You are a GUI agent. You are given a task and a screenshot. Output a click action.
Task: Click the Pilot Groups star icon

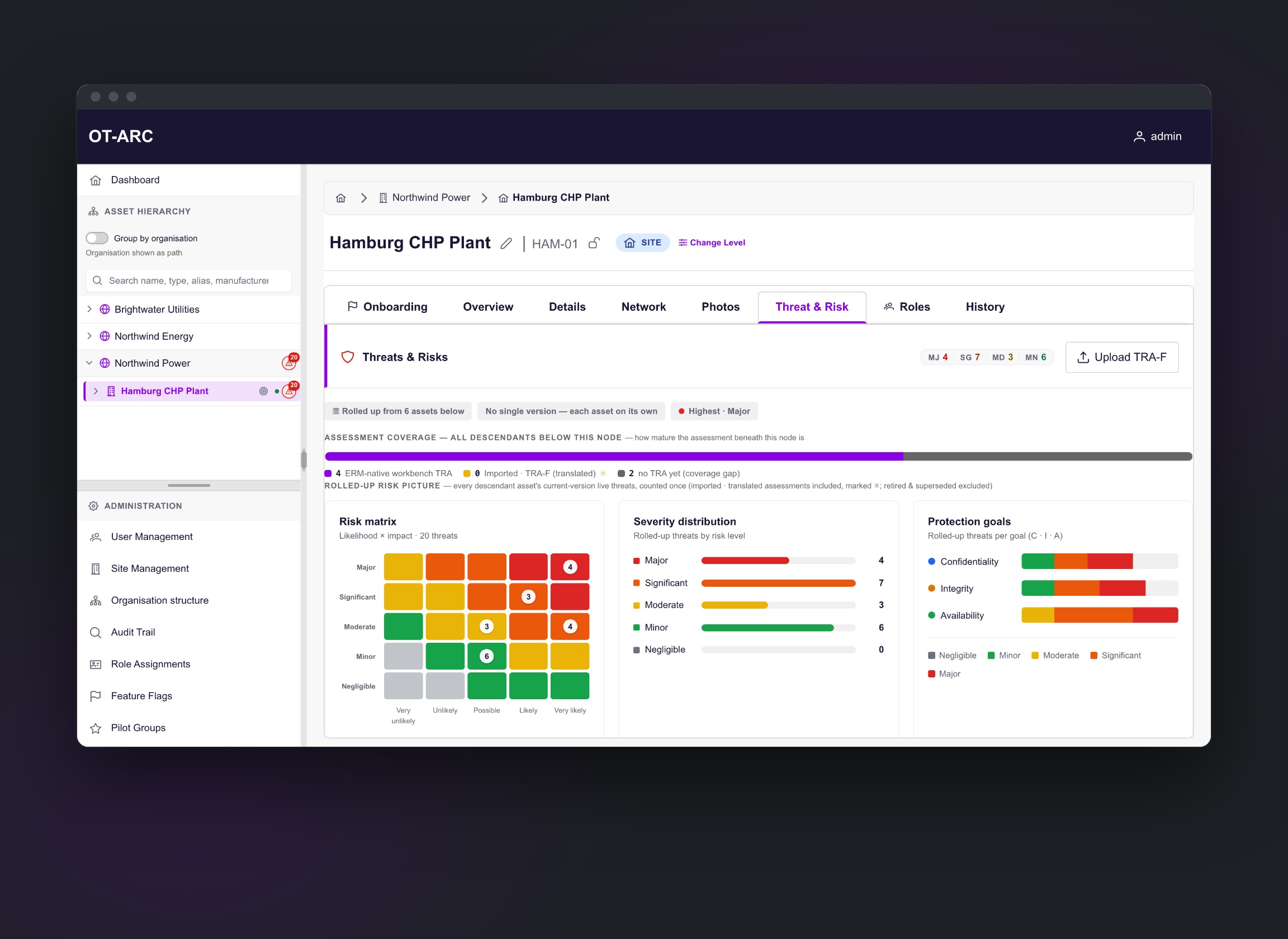96,728
